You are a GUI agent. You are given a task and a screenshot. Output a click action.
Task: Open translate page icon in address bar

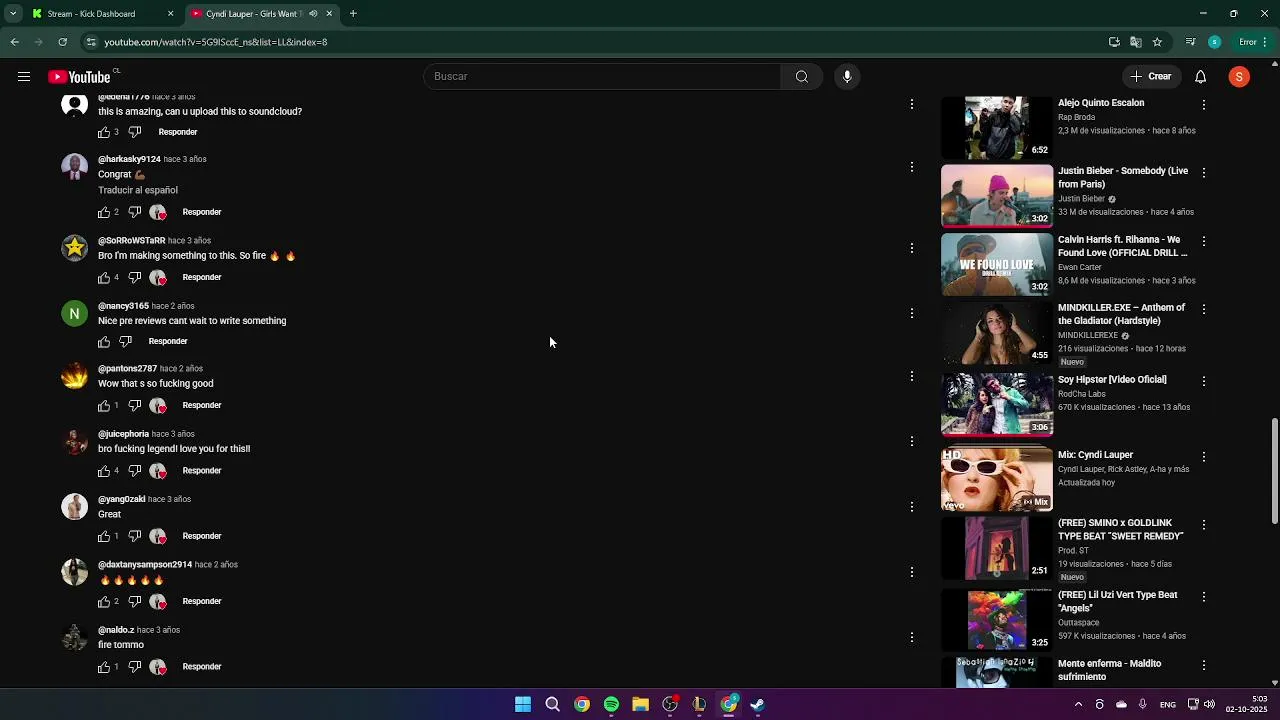pos(1135,42)
